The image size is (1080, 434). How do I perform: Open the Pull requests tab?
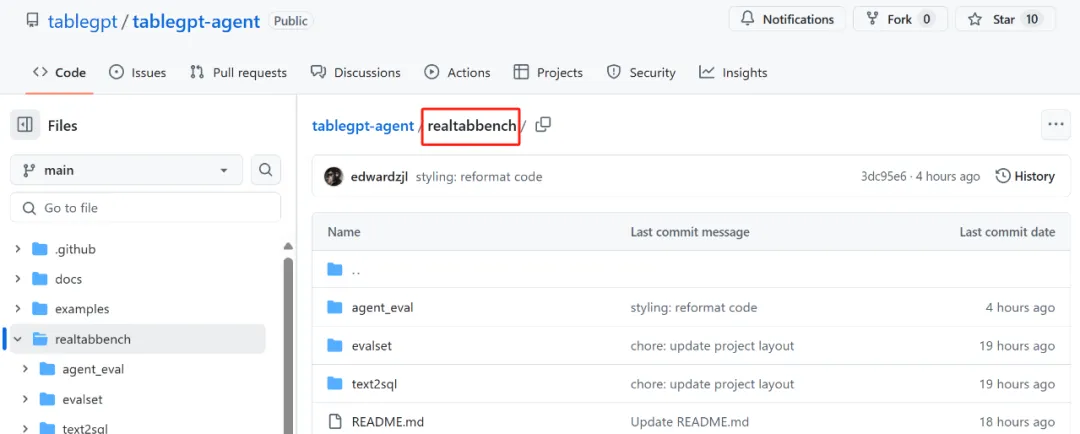point(238,72)
